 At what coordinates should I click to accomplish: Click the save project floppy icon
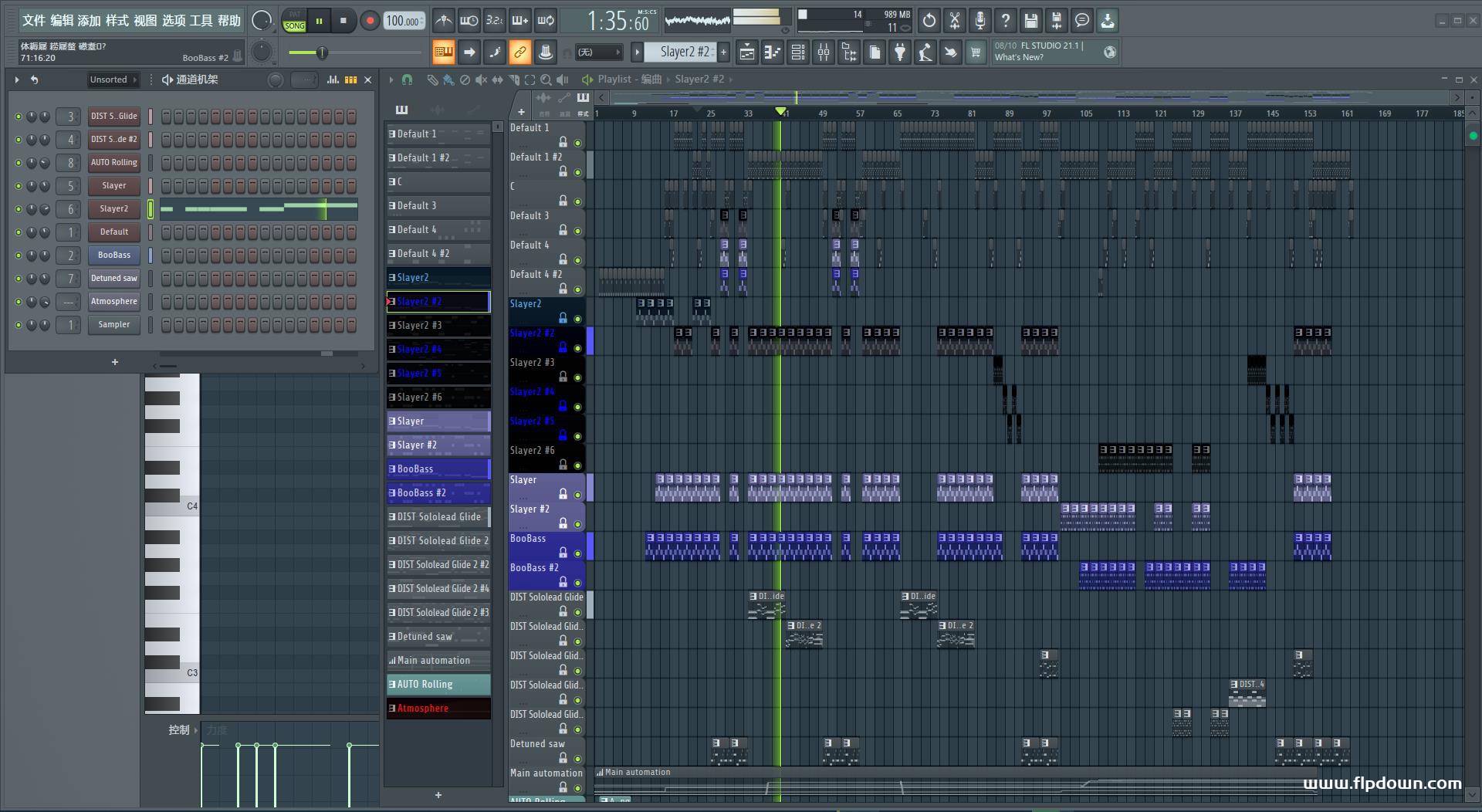[x=1031, y=21]
